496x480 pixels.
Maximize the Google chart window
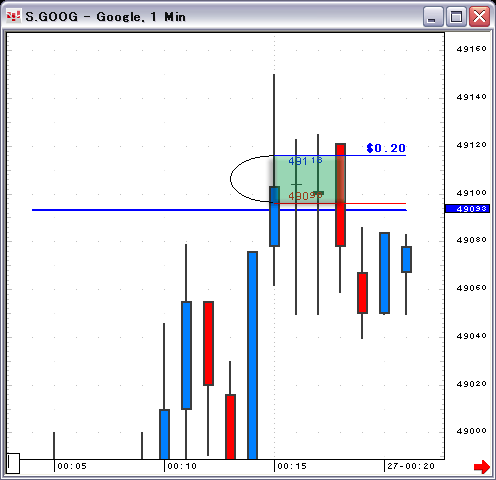[x=456, y=16]
